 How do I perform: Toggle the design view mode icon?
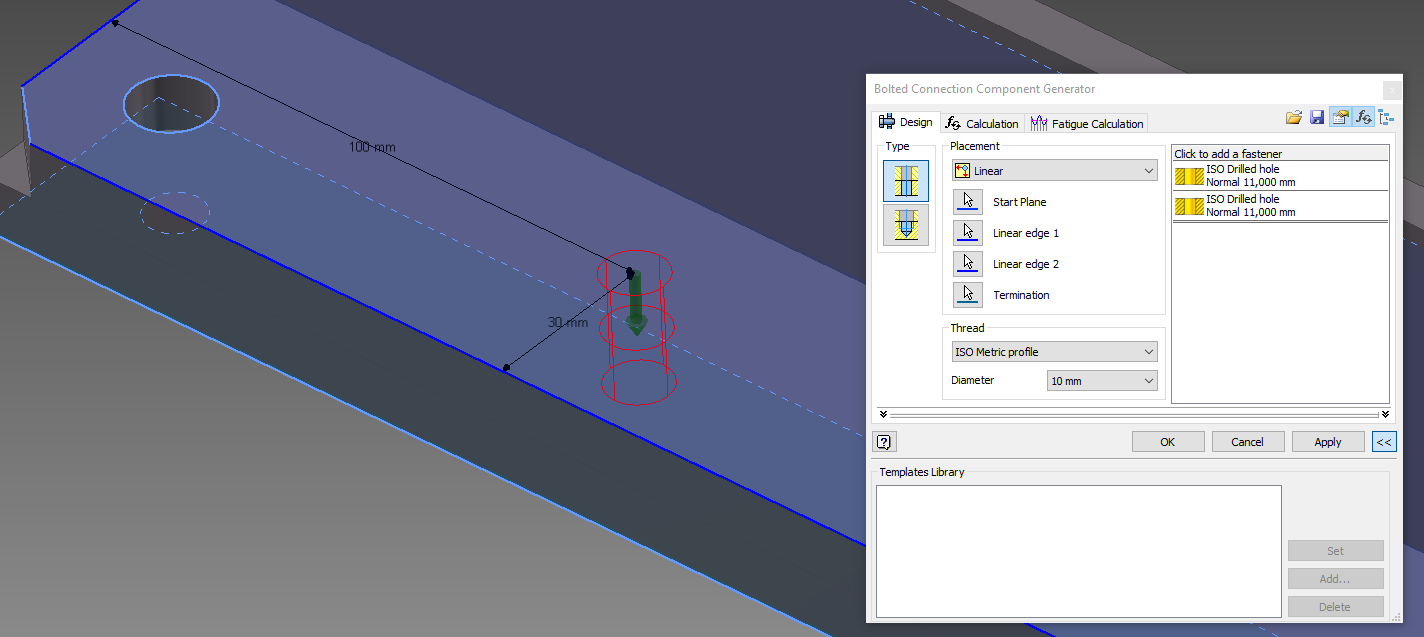click(x=1340, y=117)
